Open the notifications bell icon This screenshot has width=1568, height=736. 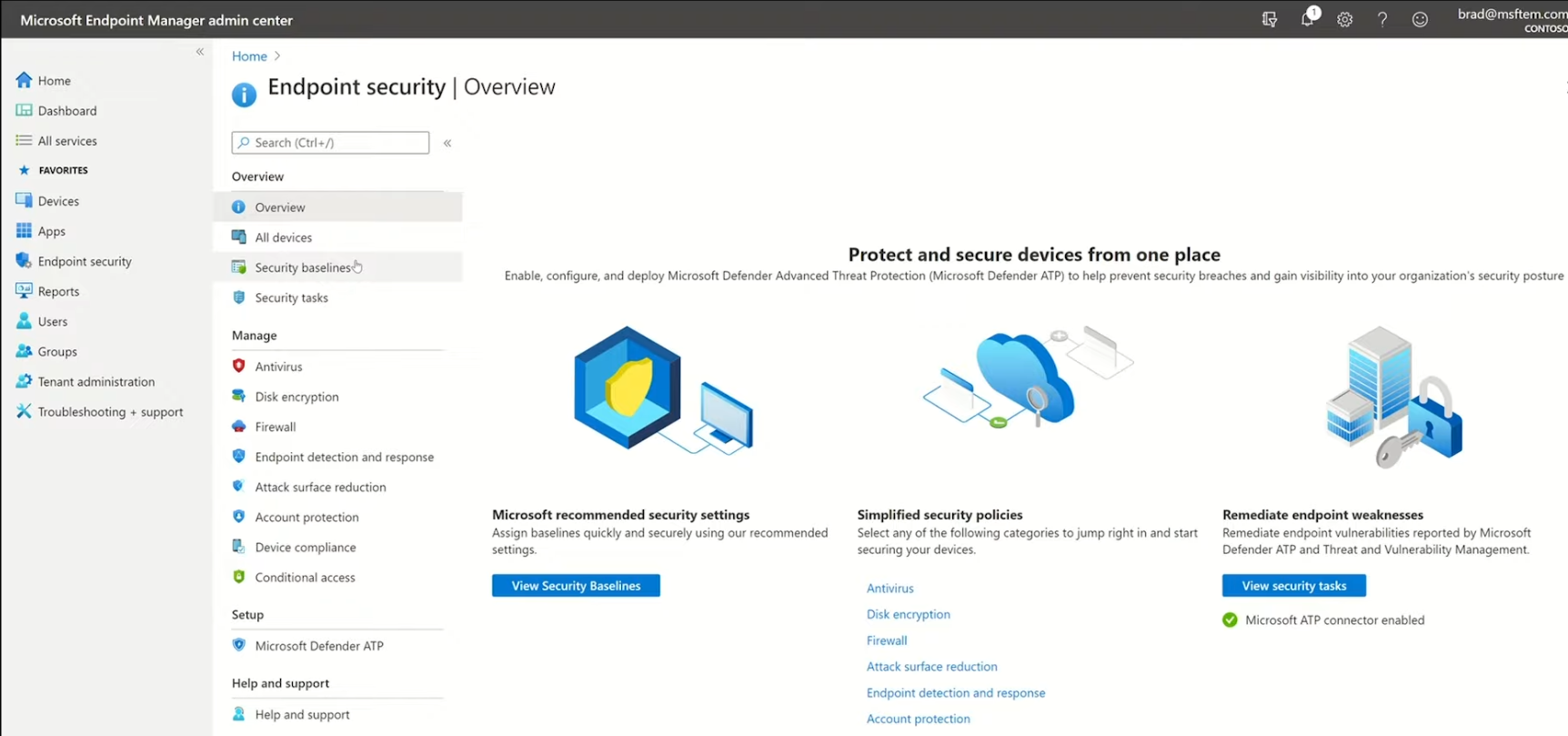1307,19
